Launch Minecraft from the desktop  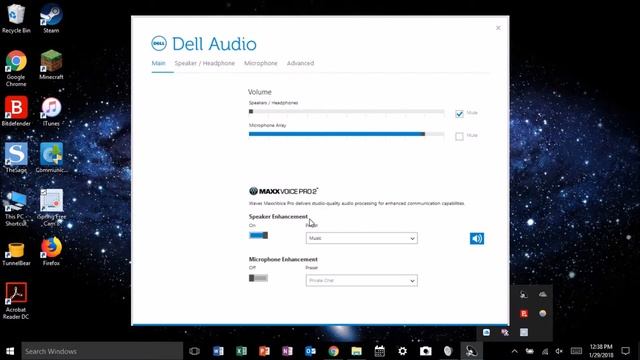51,64
